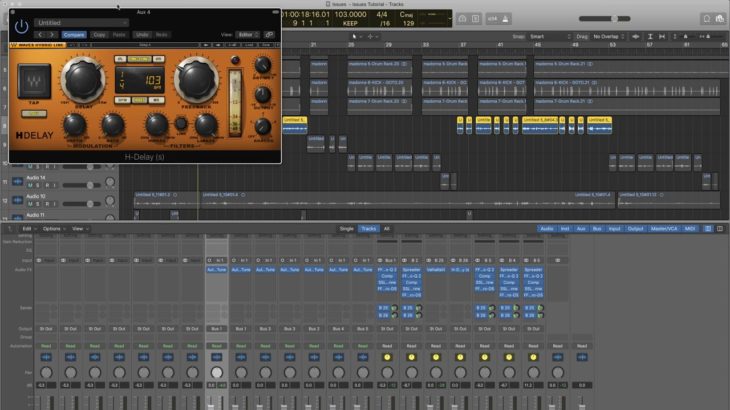Toggle the Inst channel filter in mixer

pyautogui.click(x=565, y=229)
